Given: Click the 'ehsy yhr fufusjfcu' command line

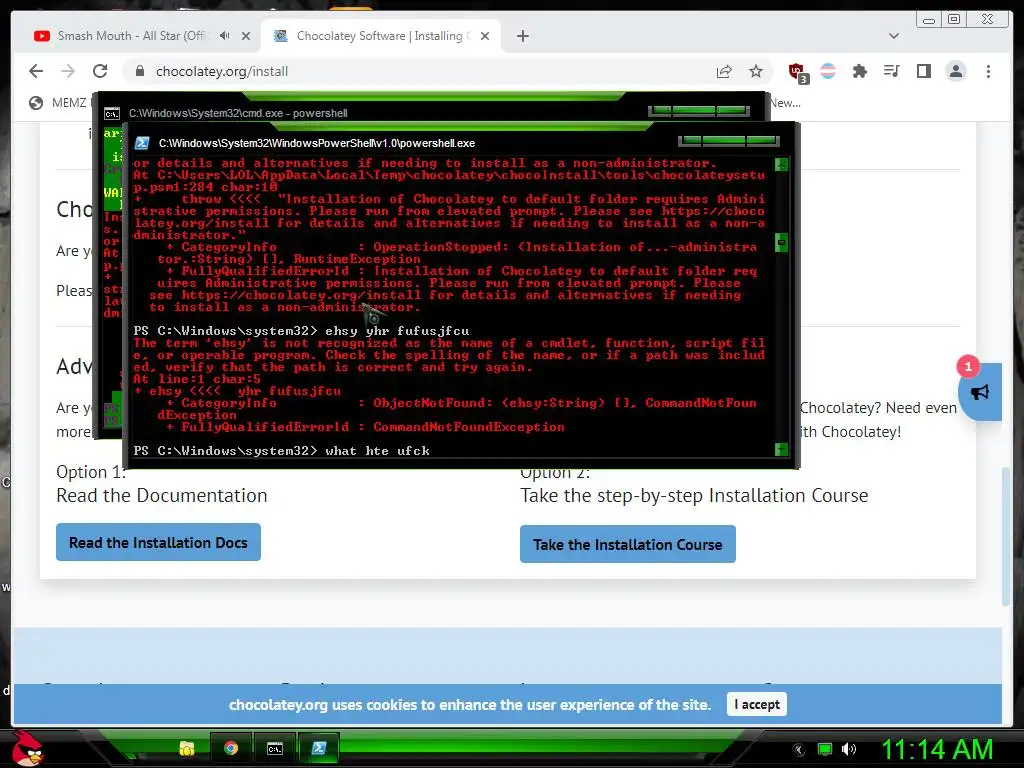Looking at the screenshot, I should pos(301,330).
